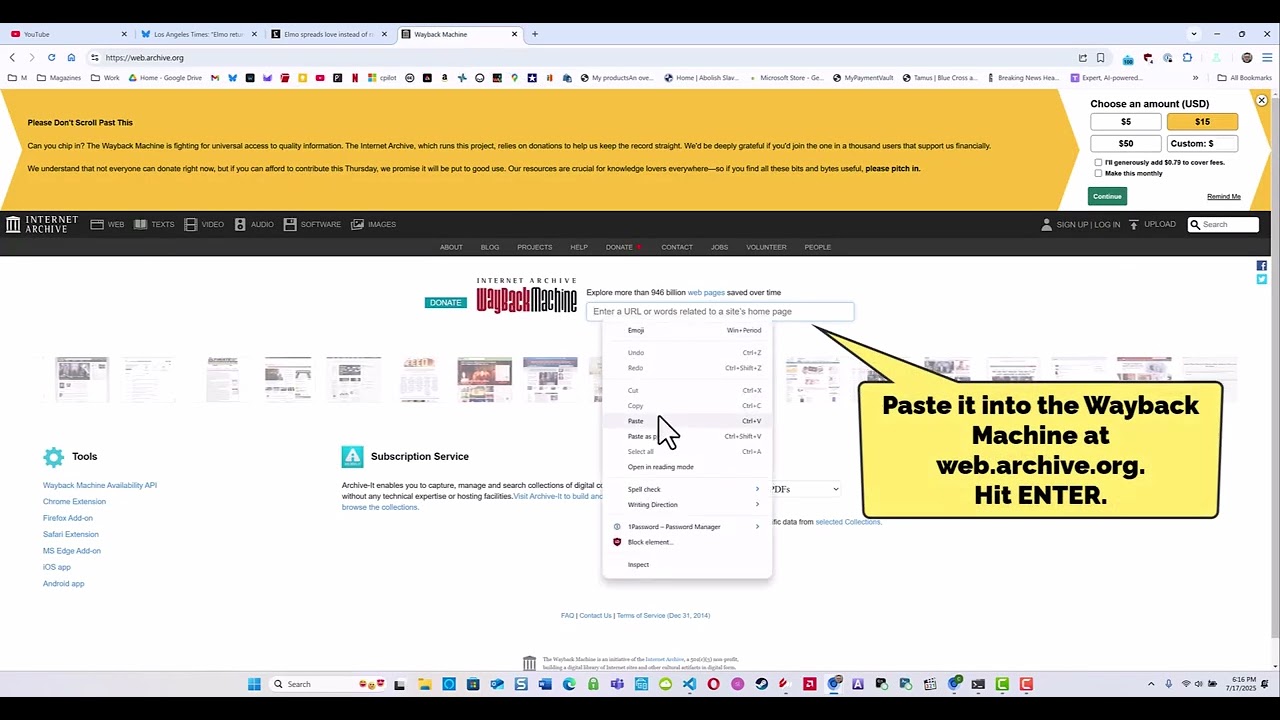
Task: Select the $15 donation amount
Action: pos(1202,122)
